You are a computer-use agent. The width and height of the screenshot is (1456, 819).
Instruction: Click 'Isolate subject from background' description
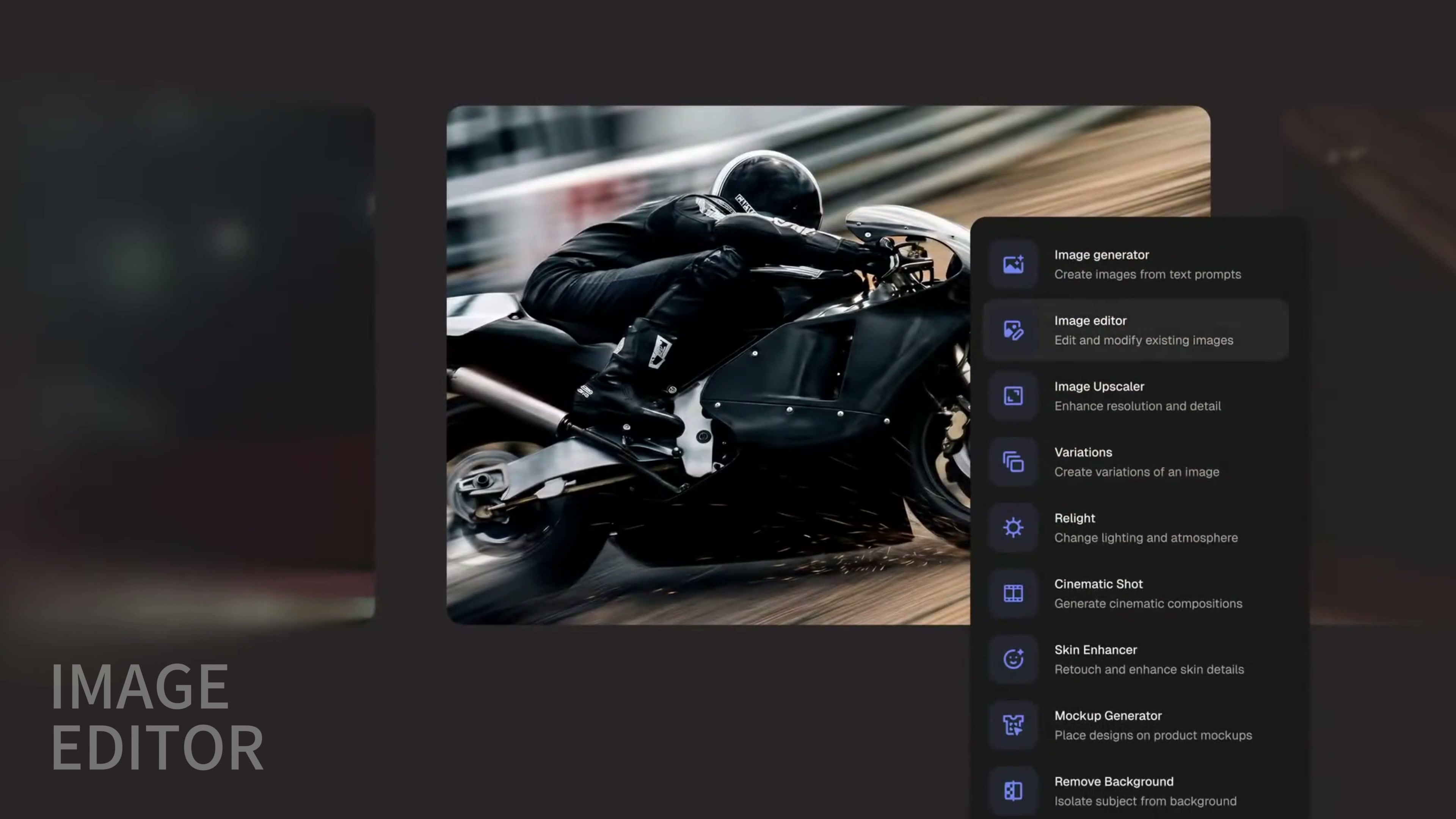[1145, 802]
